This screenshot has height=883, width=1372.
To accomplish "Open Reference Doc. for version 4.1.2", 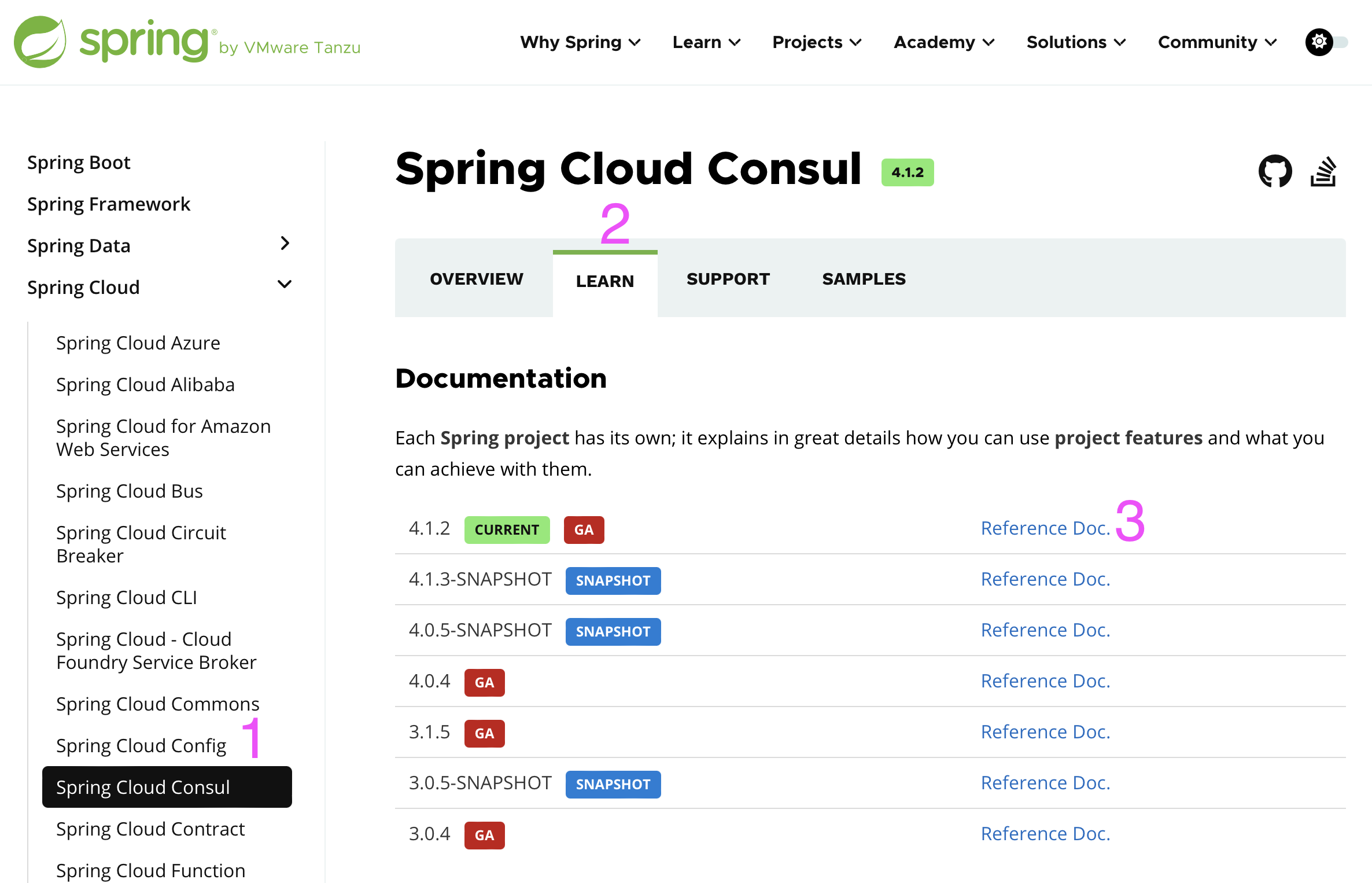I will (x=1045, y=528).
